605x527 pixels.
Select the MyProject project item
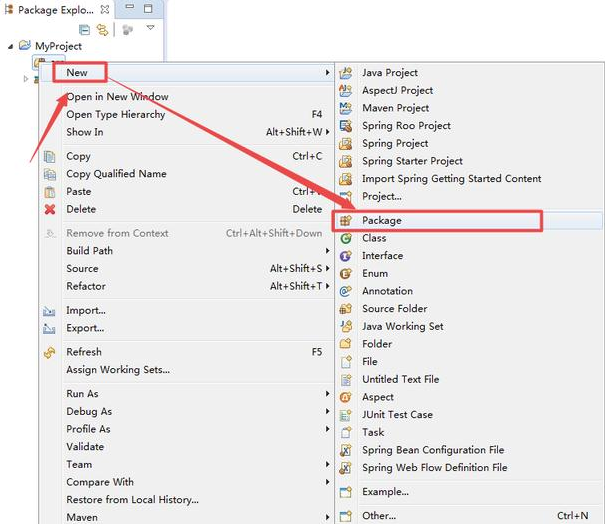pos(58,46)
